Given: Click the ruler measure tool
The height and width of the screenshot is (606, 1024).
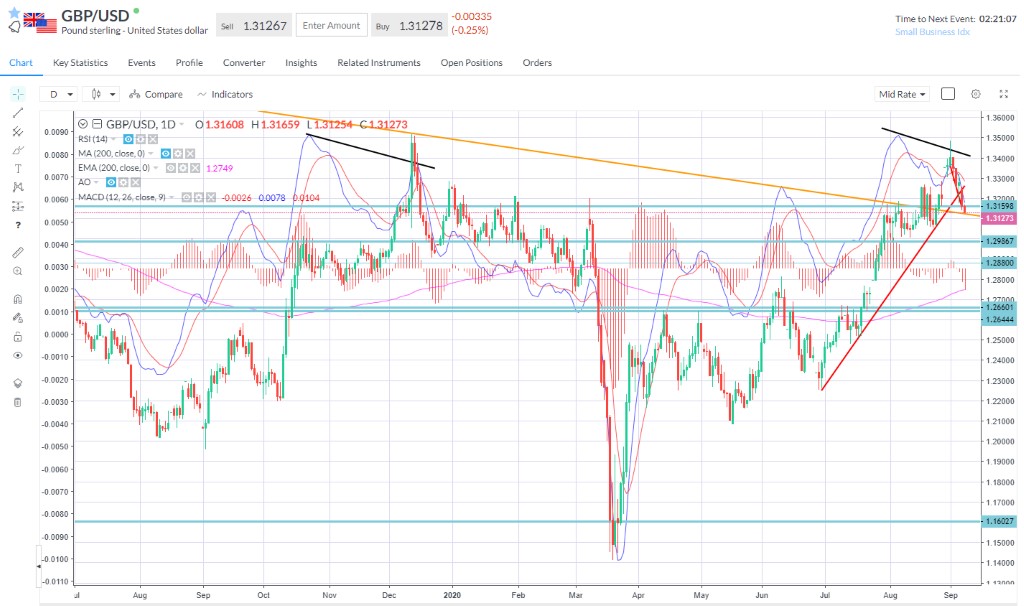Looking at the screenshot, I should [x=17, y=251].
